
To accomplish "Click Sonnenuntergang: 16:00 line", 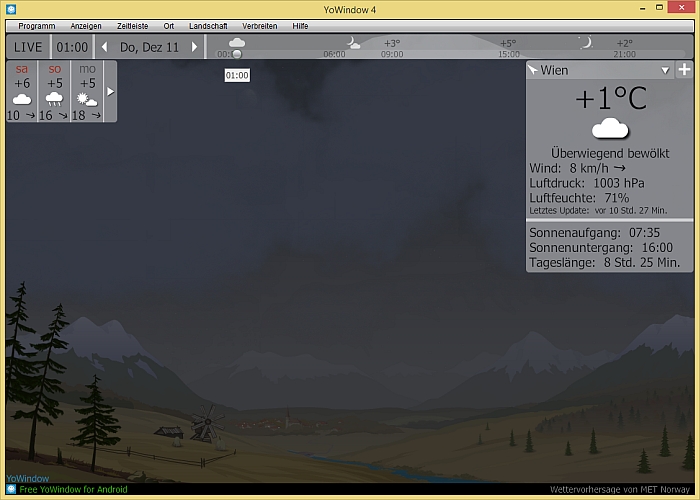I will point(601,247).
